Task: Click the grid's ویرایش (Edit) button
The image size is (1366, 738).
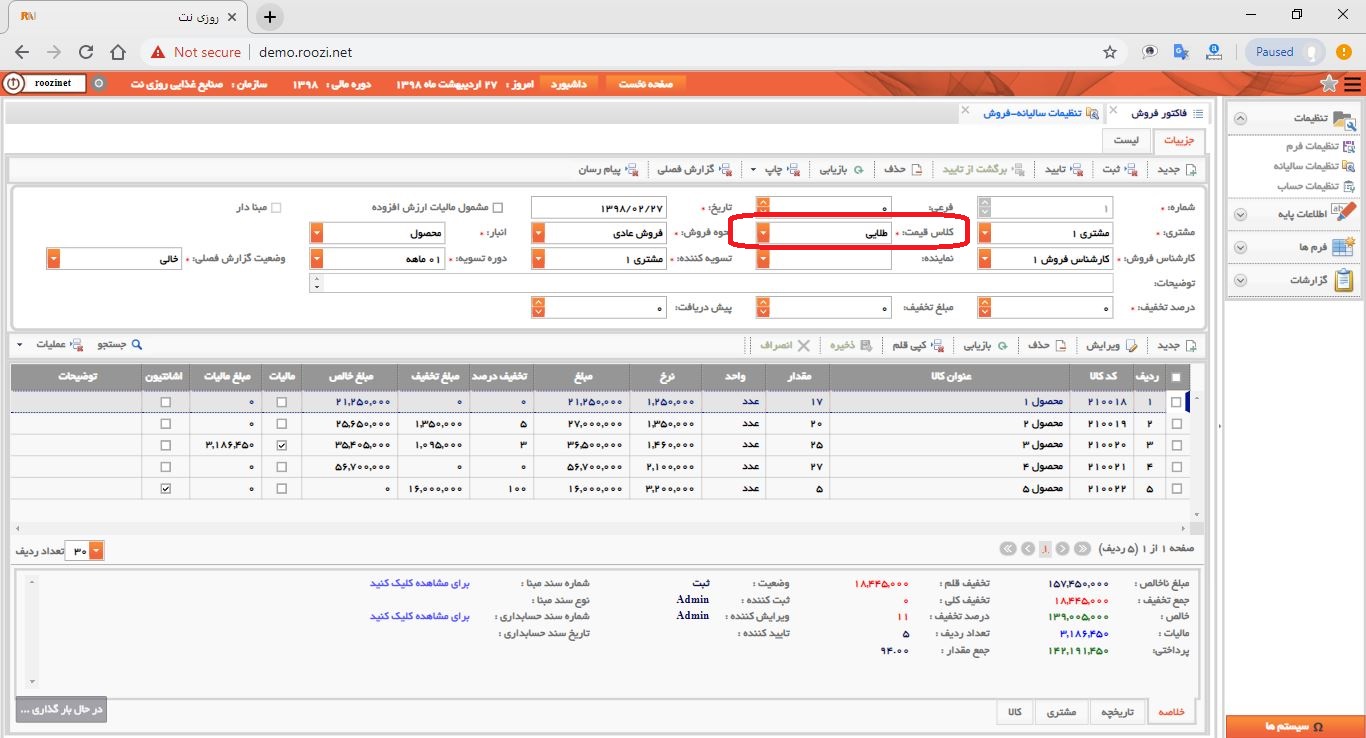Action: (x=1110, y=345)
